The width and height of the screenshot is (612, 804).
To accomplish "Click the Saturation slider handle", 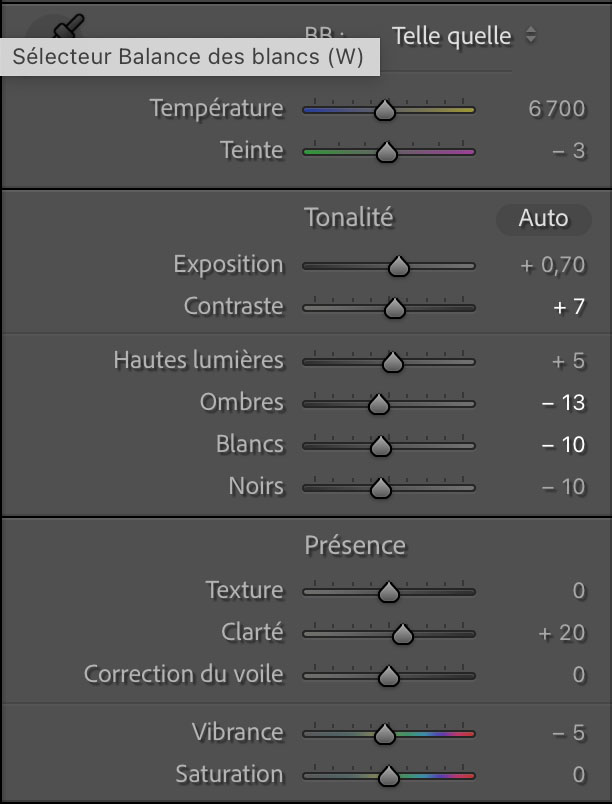I will pos(389,777).
